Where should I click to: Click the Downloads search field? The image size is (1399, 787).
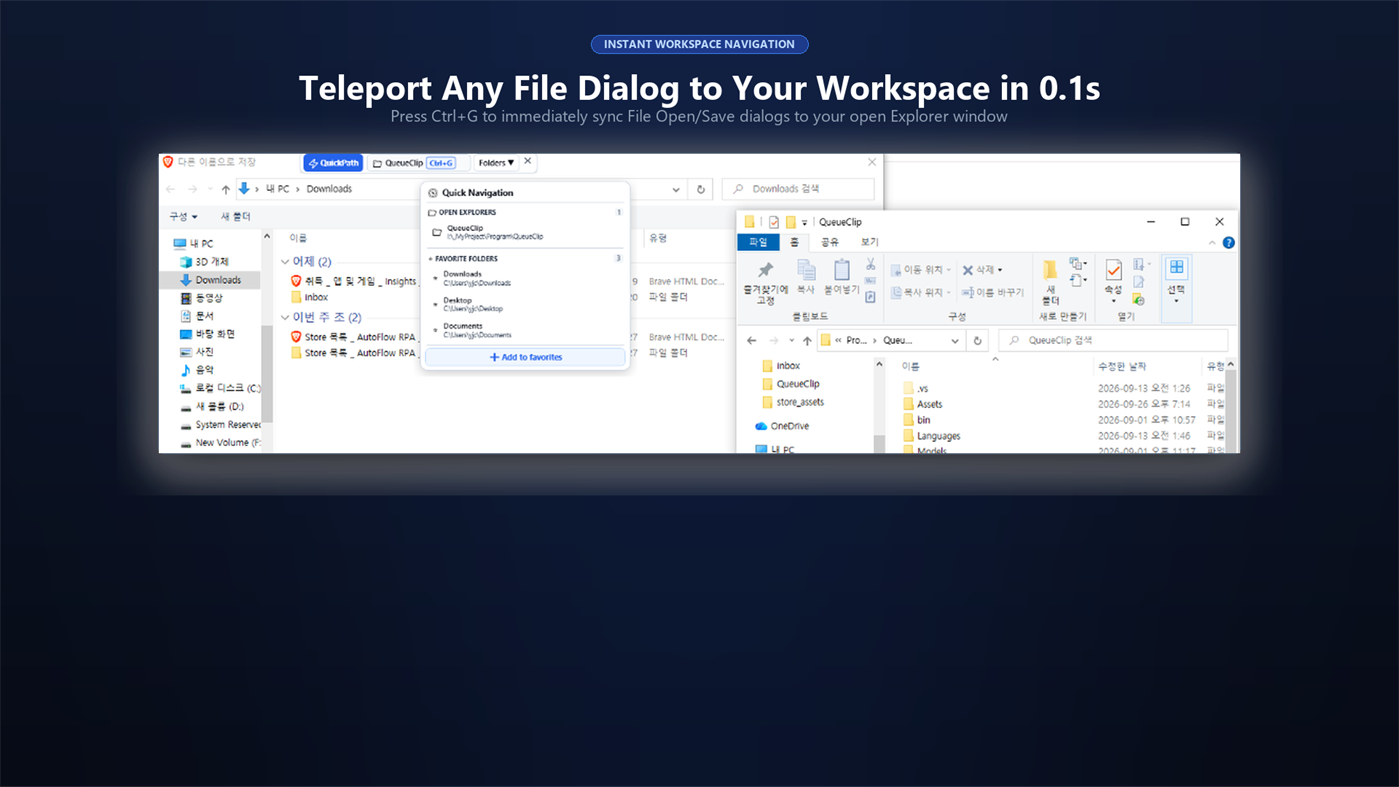coord(798,189)
